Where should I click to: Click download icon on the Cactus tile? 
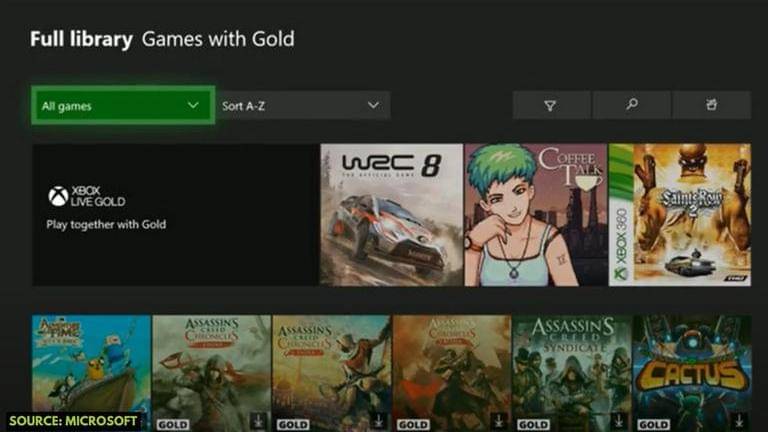click(739, 421)
